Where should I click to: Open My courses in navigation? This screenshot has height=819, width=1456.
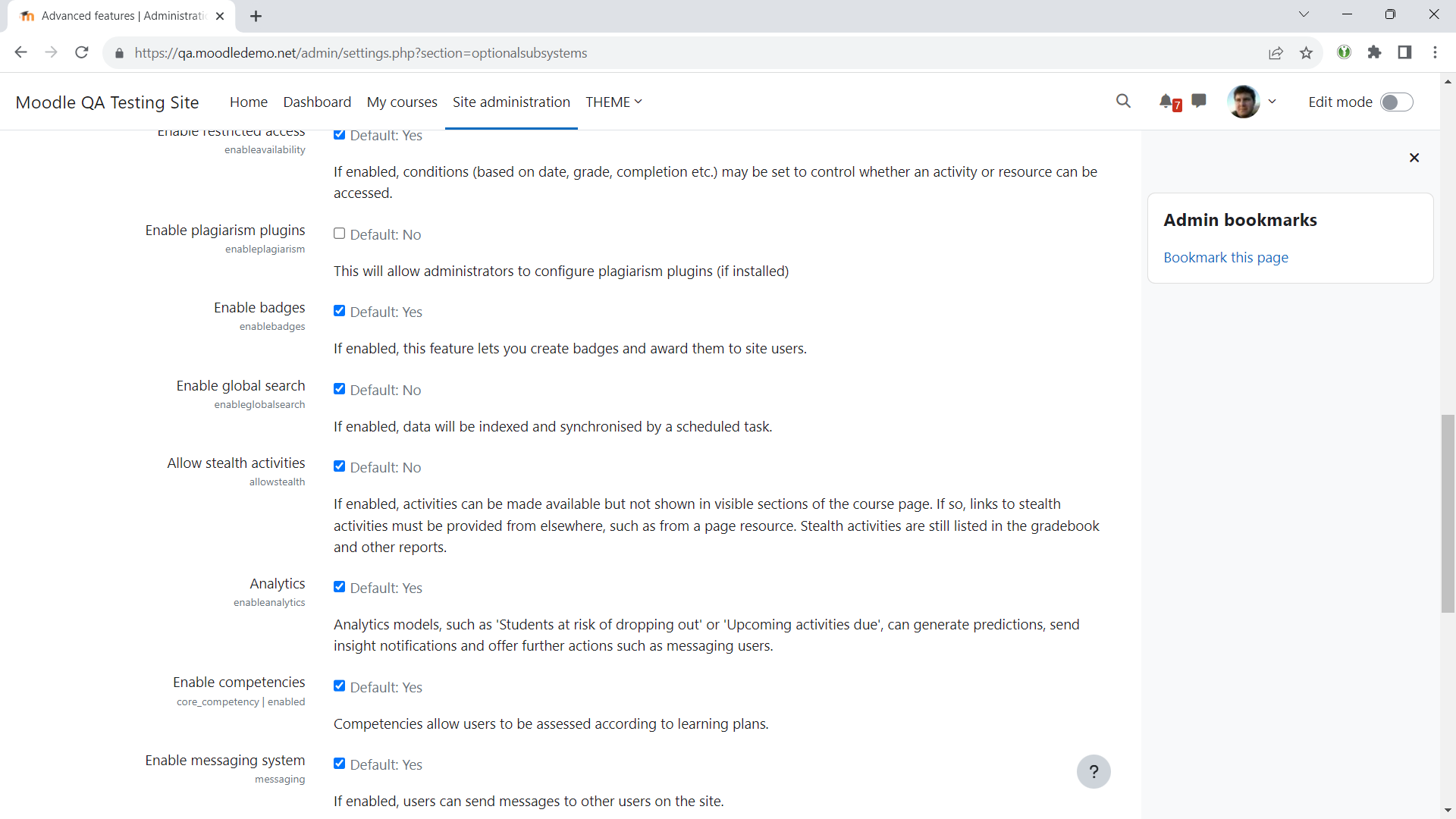[x=402, y=102]
